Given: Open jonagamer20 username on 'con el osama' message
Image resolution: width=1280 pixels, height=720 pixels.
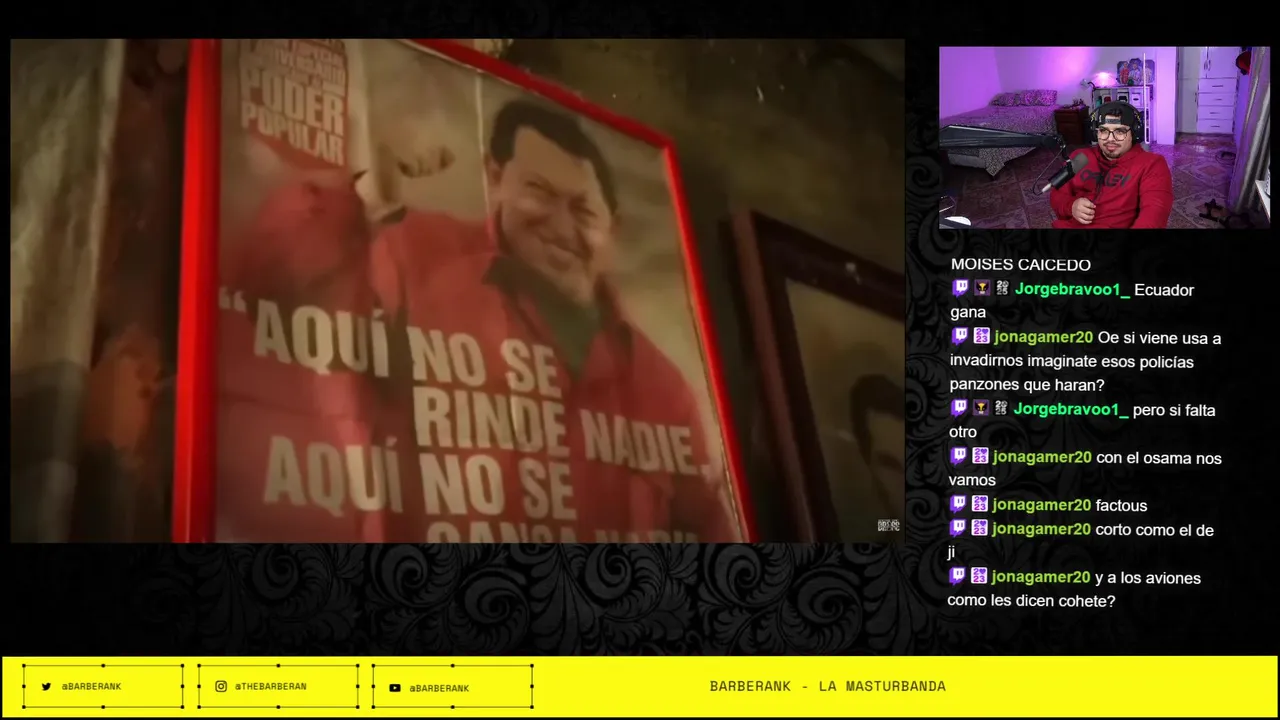Looking at the screenshot, I should click(1042, 458).
